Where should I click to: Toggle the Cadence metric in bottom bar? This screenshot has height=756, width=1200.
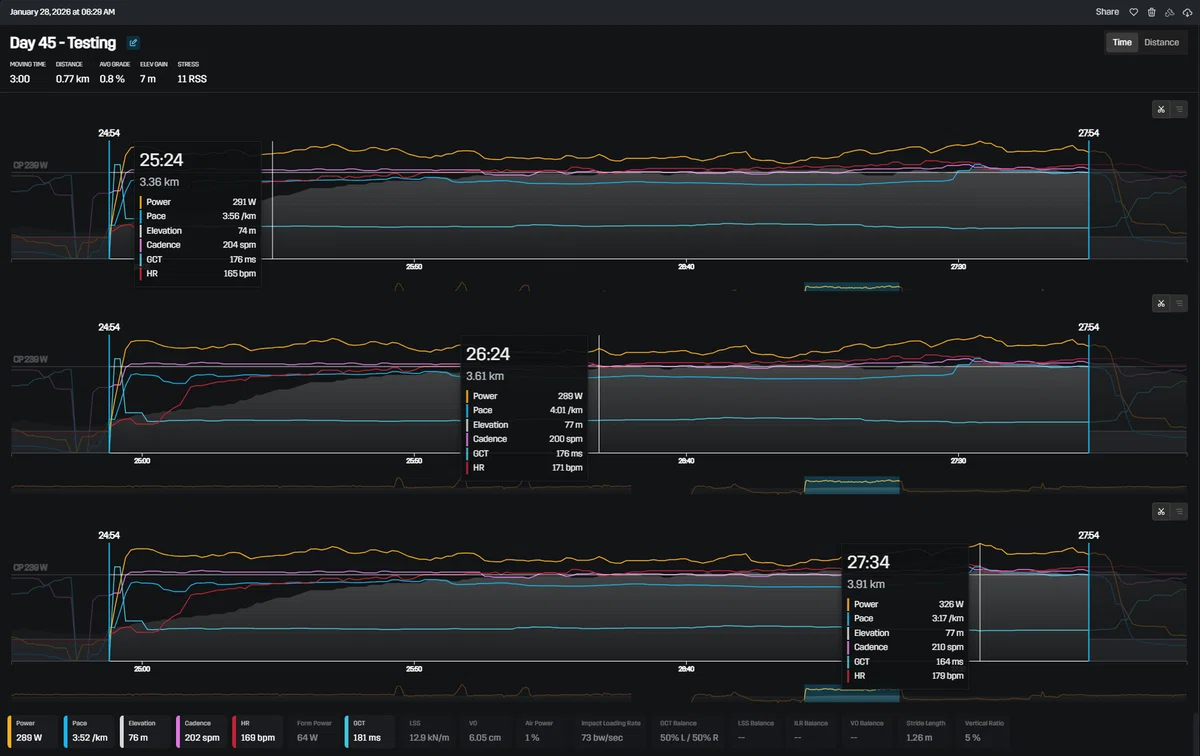202,731
